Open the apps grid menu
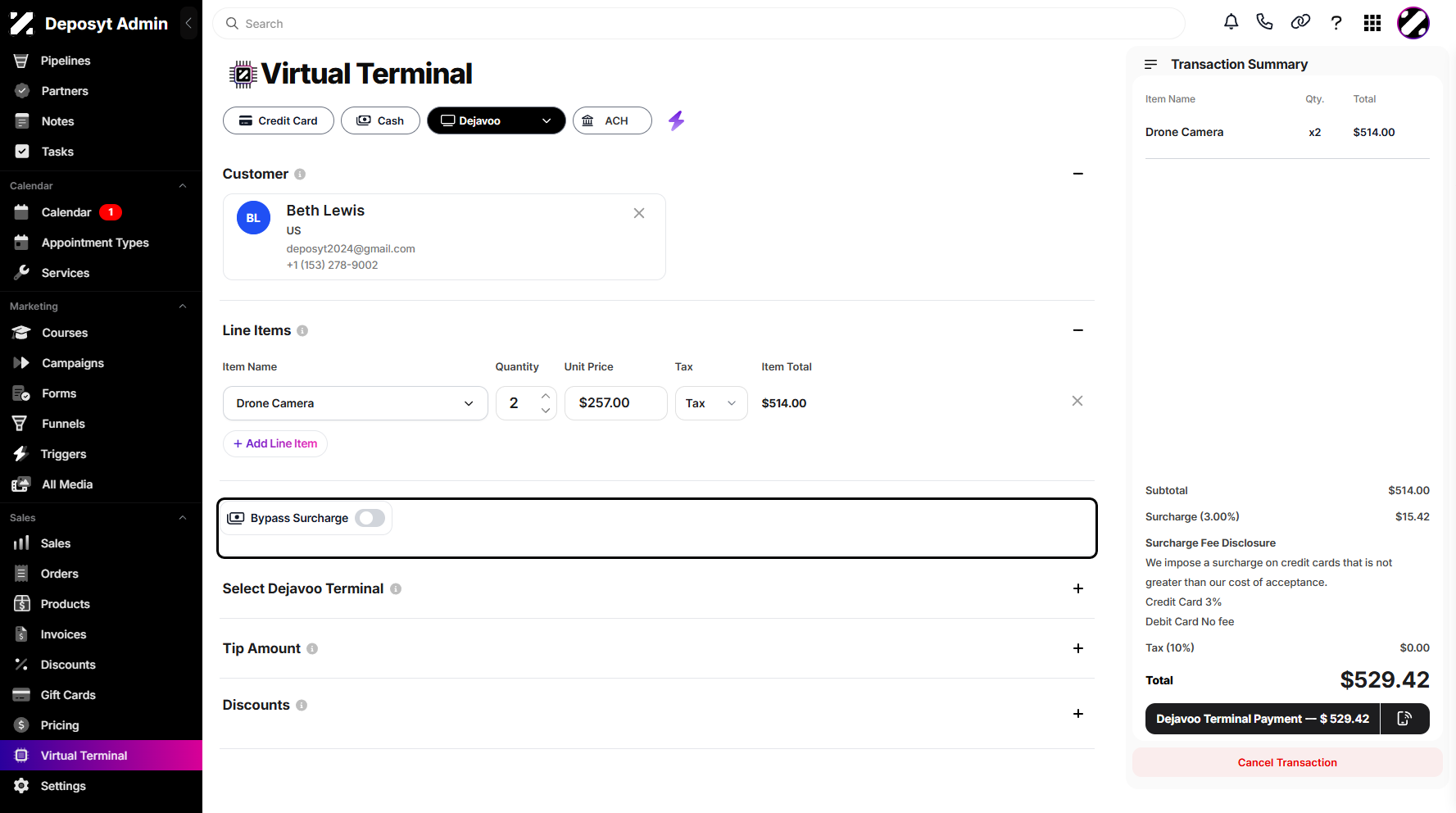Screen dimensions: 1456x813 click(1372, 23)
